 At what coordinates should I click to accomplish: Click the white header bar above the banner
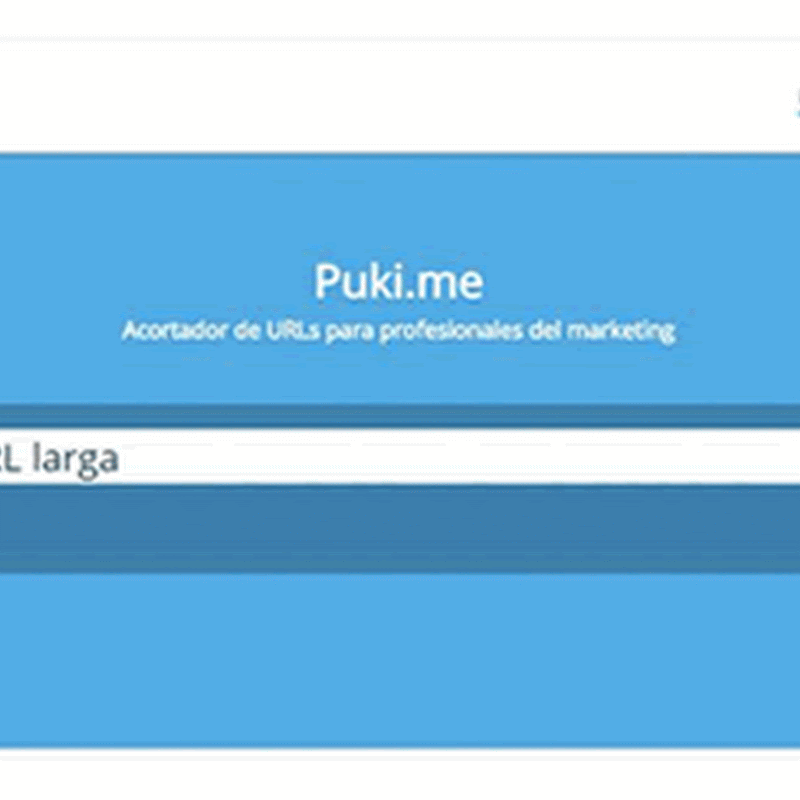400,97
